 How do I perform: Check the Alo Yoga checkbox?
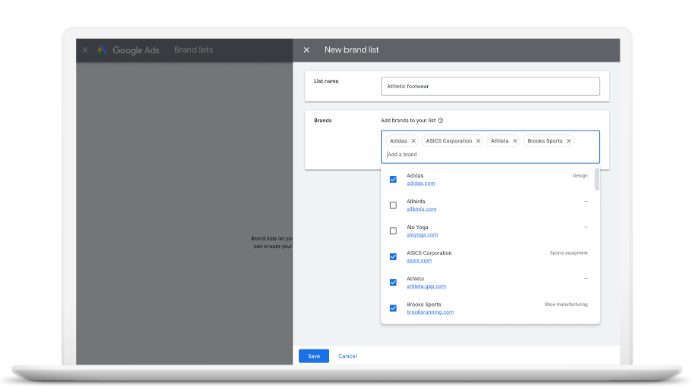pos(393,231)
